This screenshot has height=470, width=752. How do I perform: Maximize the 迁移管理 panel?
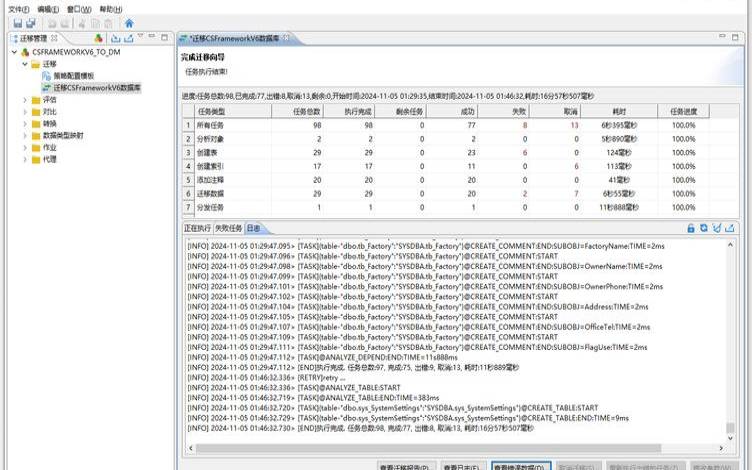pyautogui.click(x=164, y=36)
